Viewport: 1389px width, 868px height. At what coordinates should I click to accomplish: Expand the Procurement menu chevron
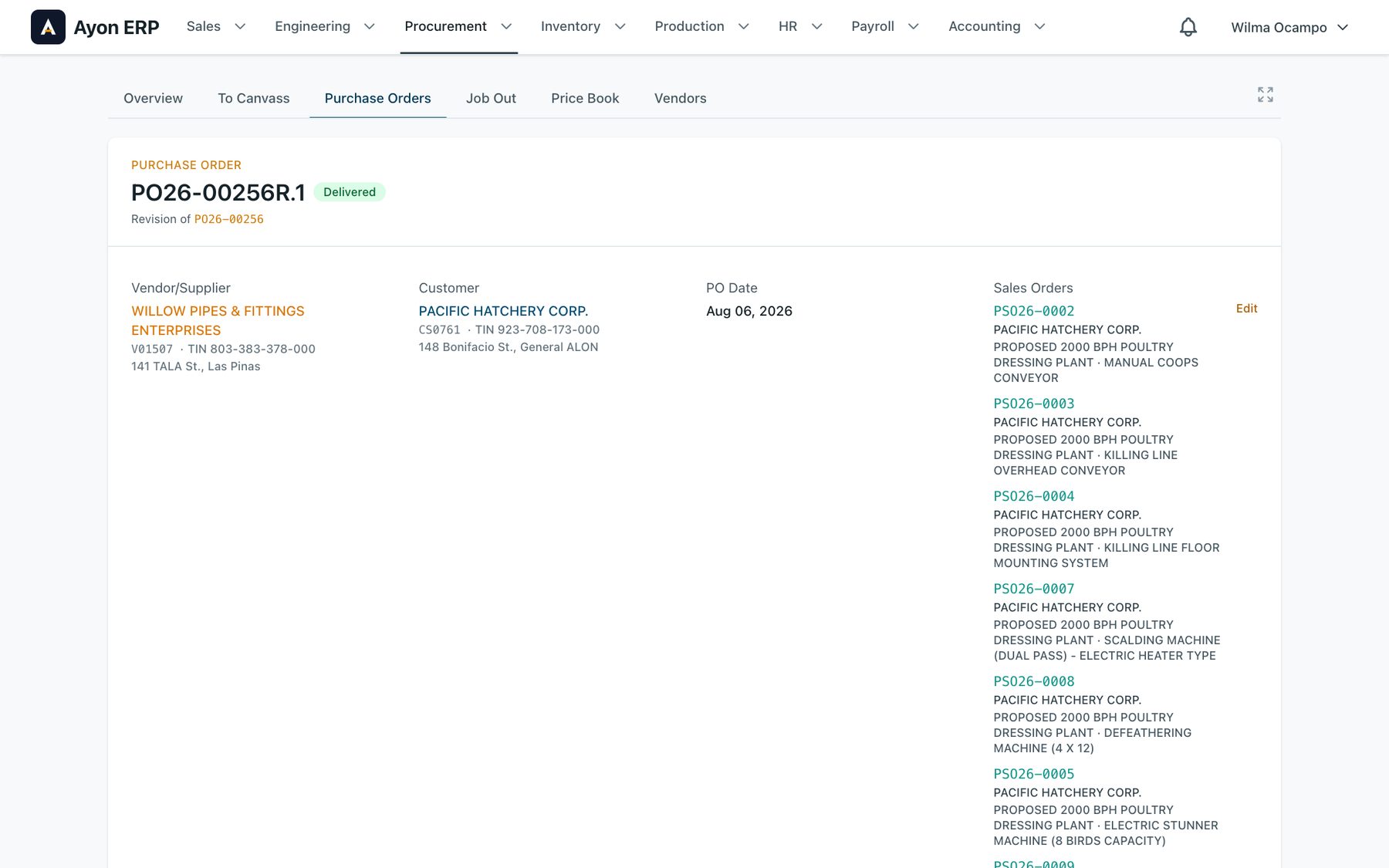click(506, 26)
